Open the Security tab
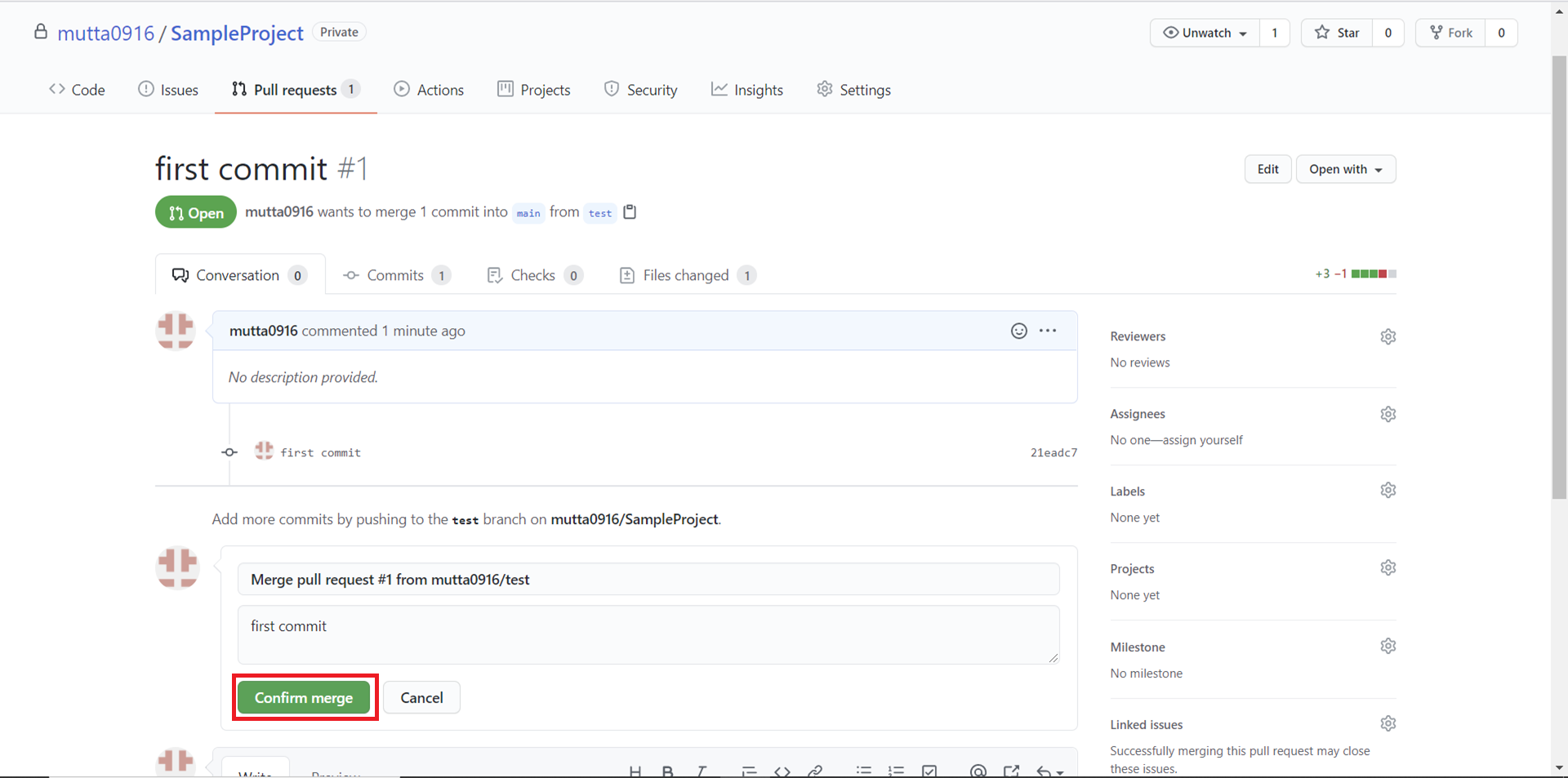This screenshot has height=778, width=1568. pos(641,90)
